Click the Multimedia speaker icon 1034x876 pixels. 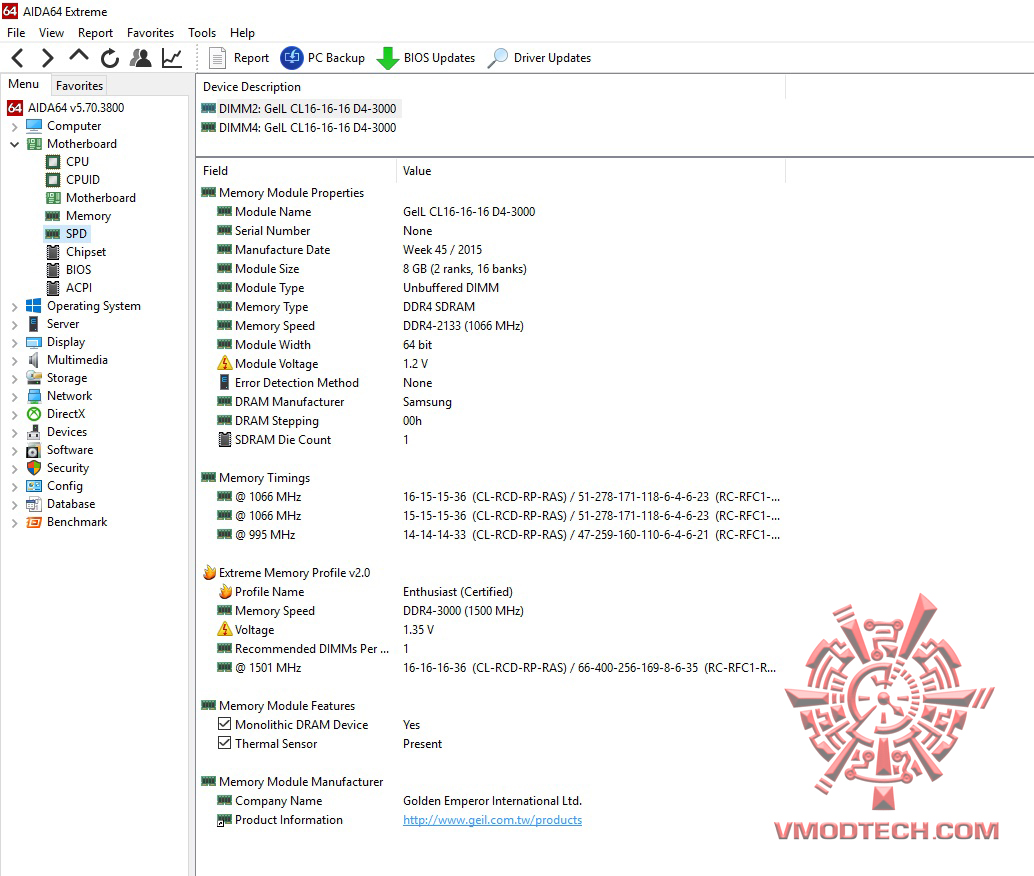click(34, 360)
